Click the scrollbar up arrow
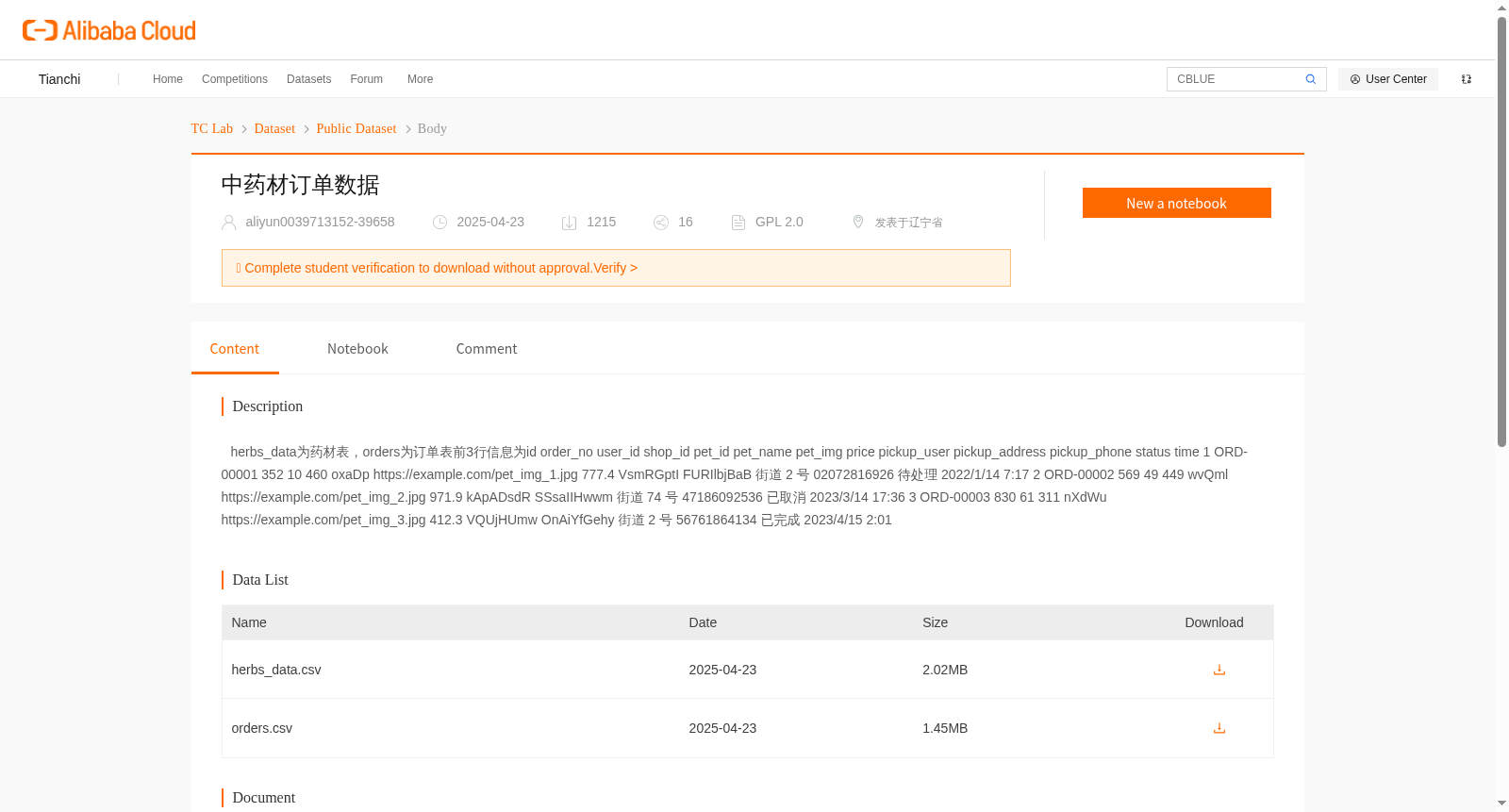 (1501, 8)
